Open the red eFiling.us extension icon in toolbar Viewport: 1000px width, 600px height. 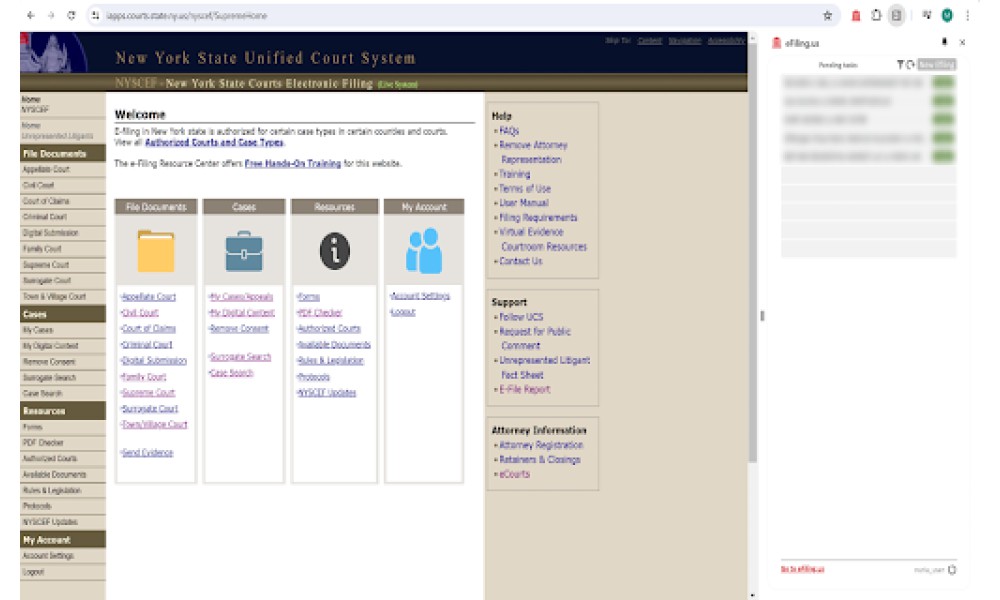856,16
